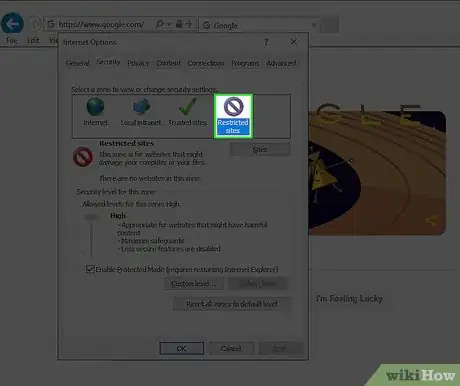Click the lock security icon in the address bar
Image resolution: width=460 pixels, height=386 pixels.
pyautogui.click(x=179, y=24)
